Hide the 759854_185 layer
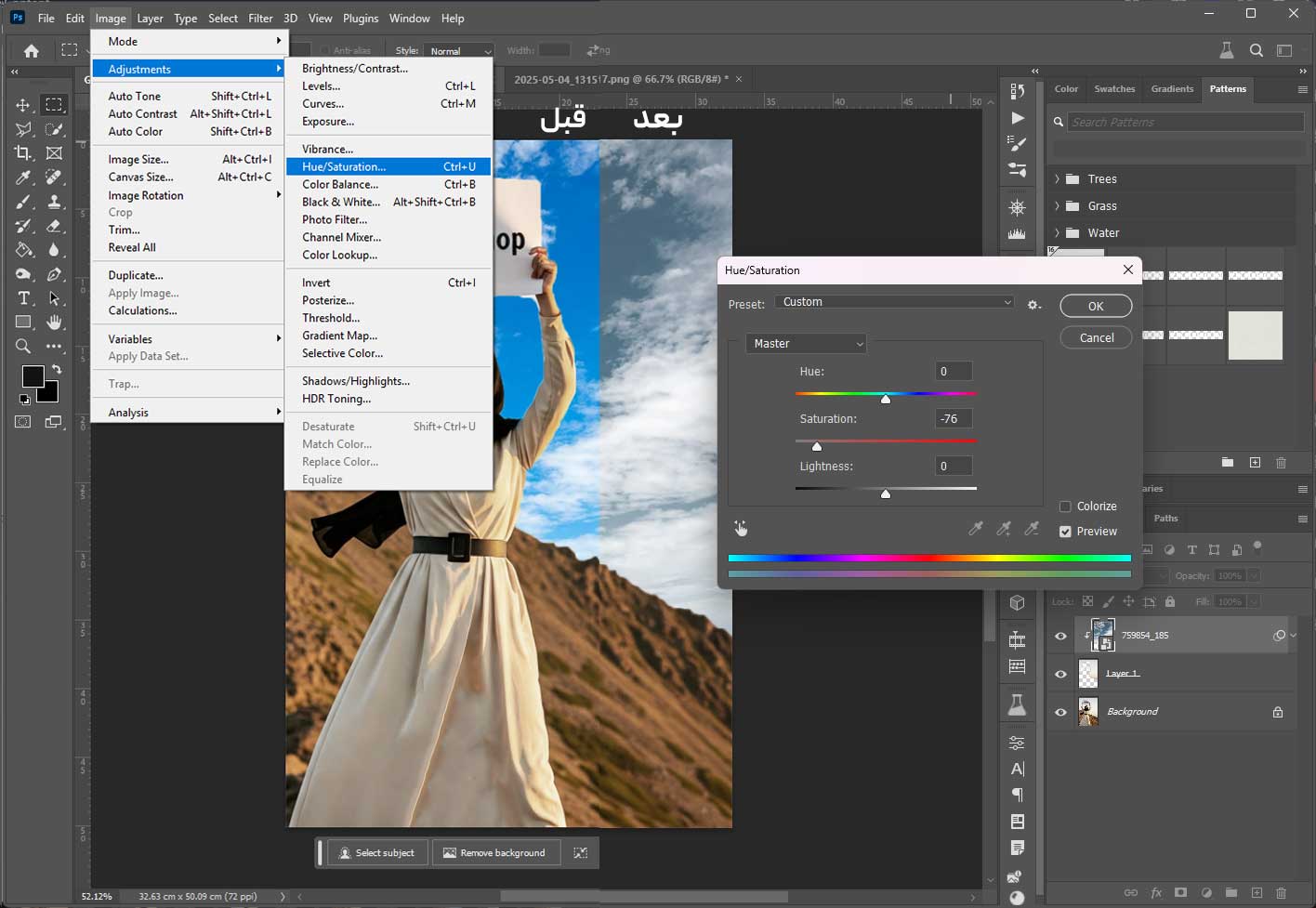 (x=1060, y=636)
